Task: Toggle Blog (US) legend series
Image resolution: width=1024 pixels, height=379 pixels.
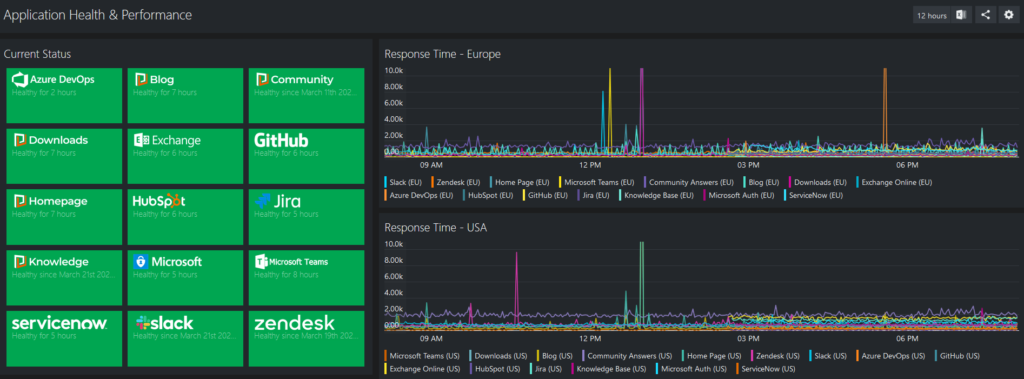Action: click(554, 356)
